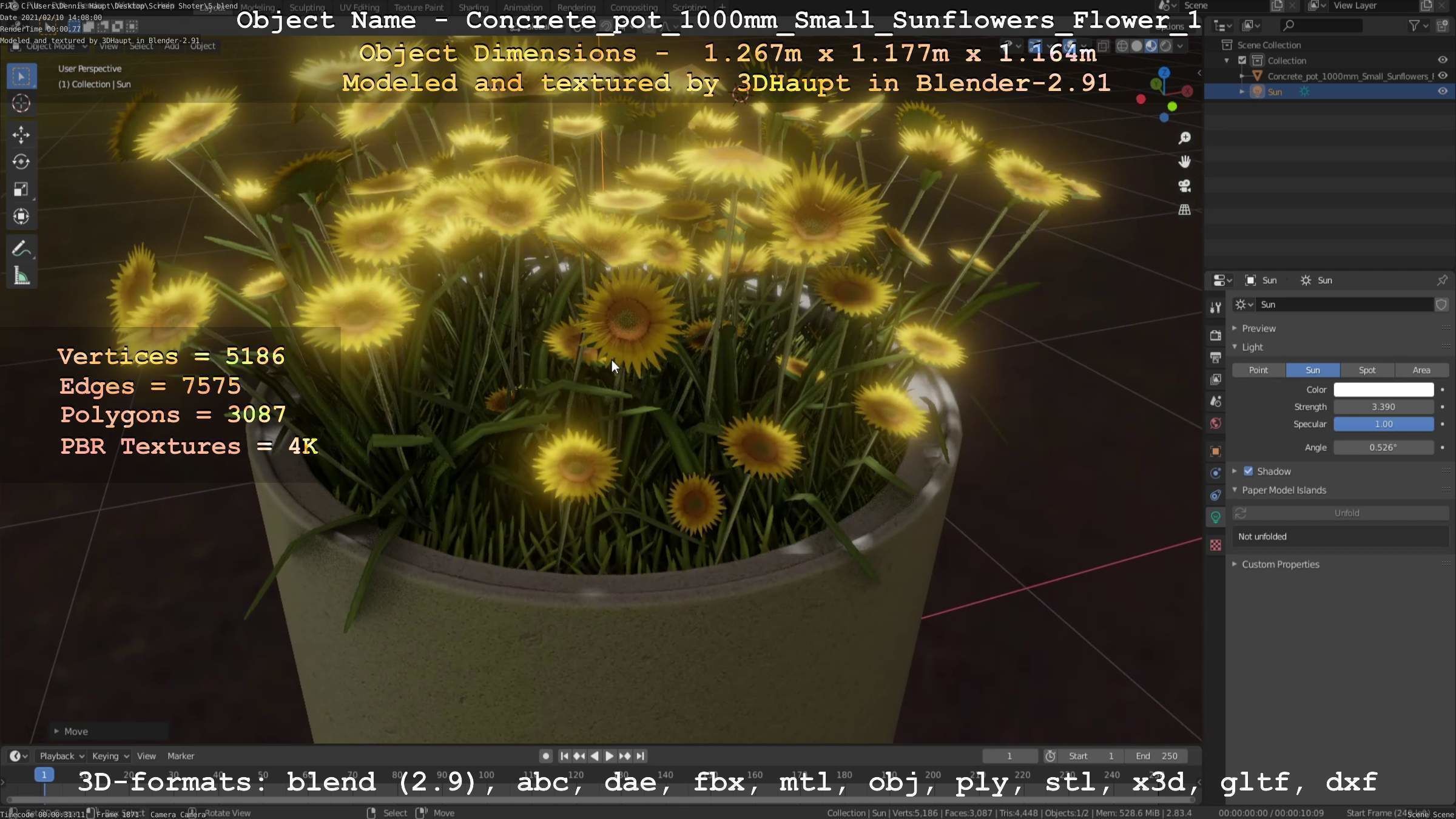Open the Object properties tab
The image size is (1456, 819).
pyautogui.click(x=1215, y=451)
